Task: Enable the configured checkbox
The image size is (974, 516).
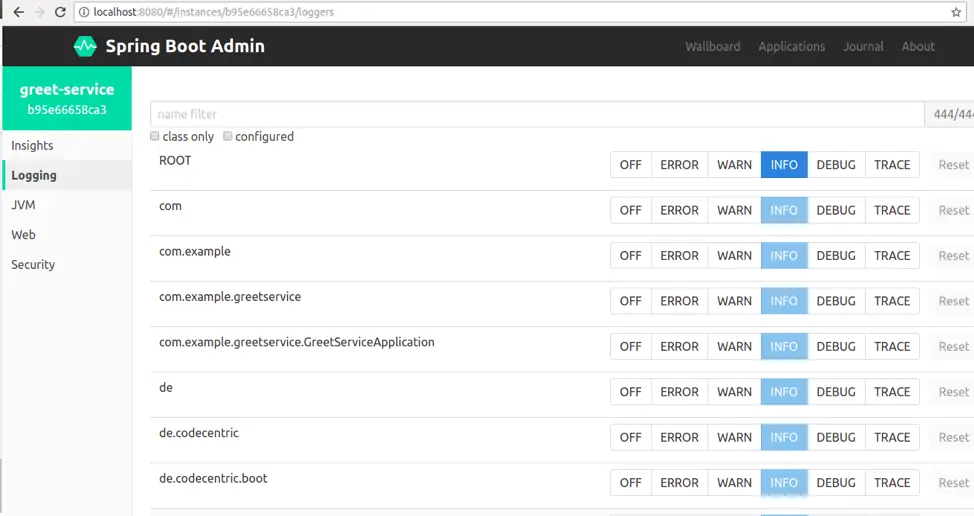Action: (x=227, y=136)
